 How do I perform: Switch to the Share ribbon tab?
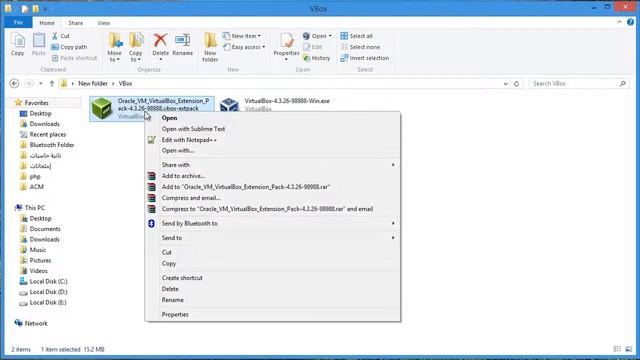pyautogui.click(x=76, y=23)
